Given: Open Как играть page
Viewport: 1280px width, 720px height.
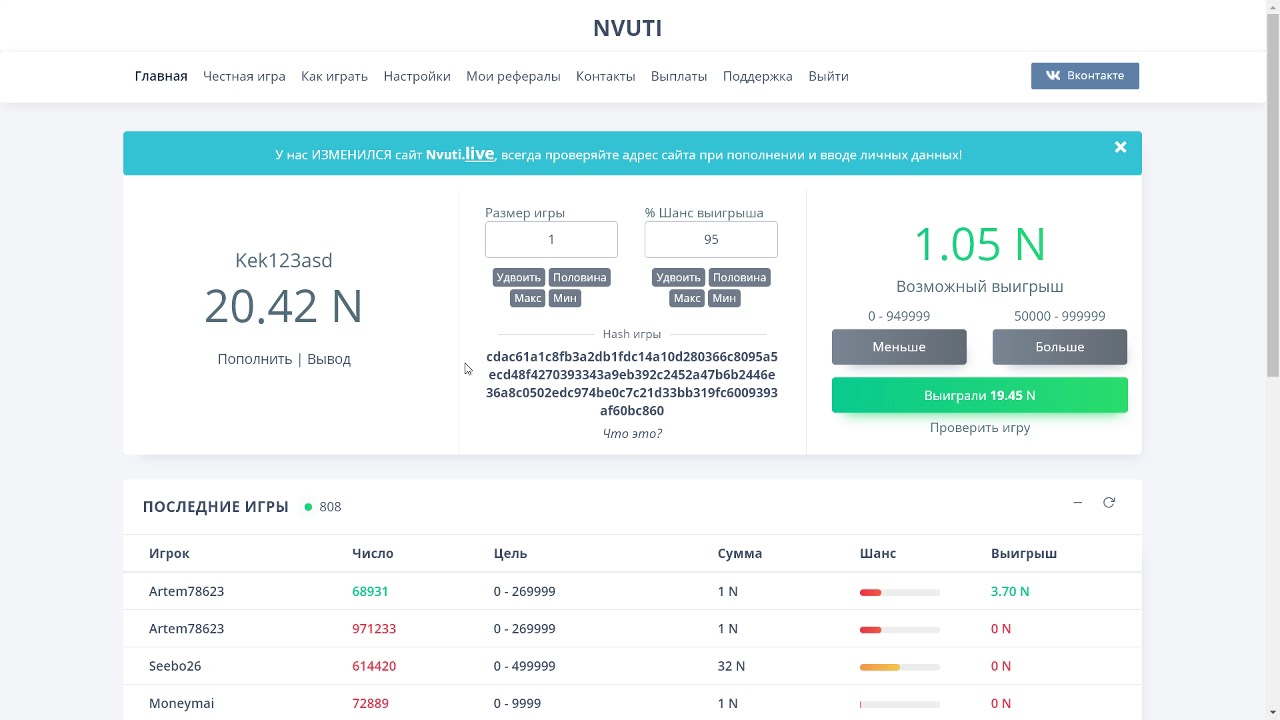Looking at the screenshot, I should (334, 76).
